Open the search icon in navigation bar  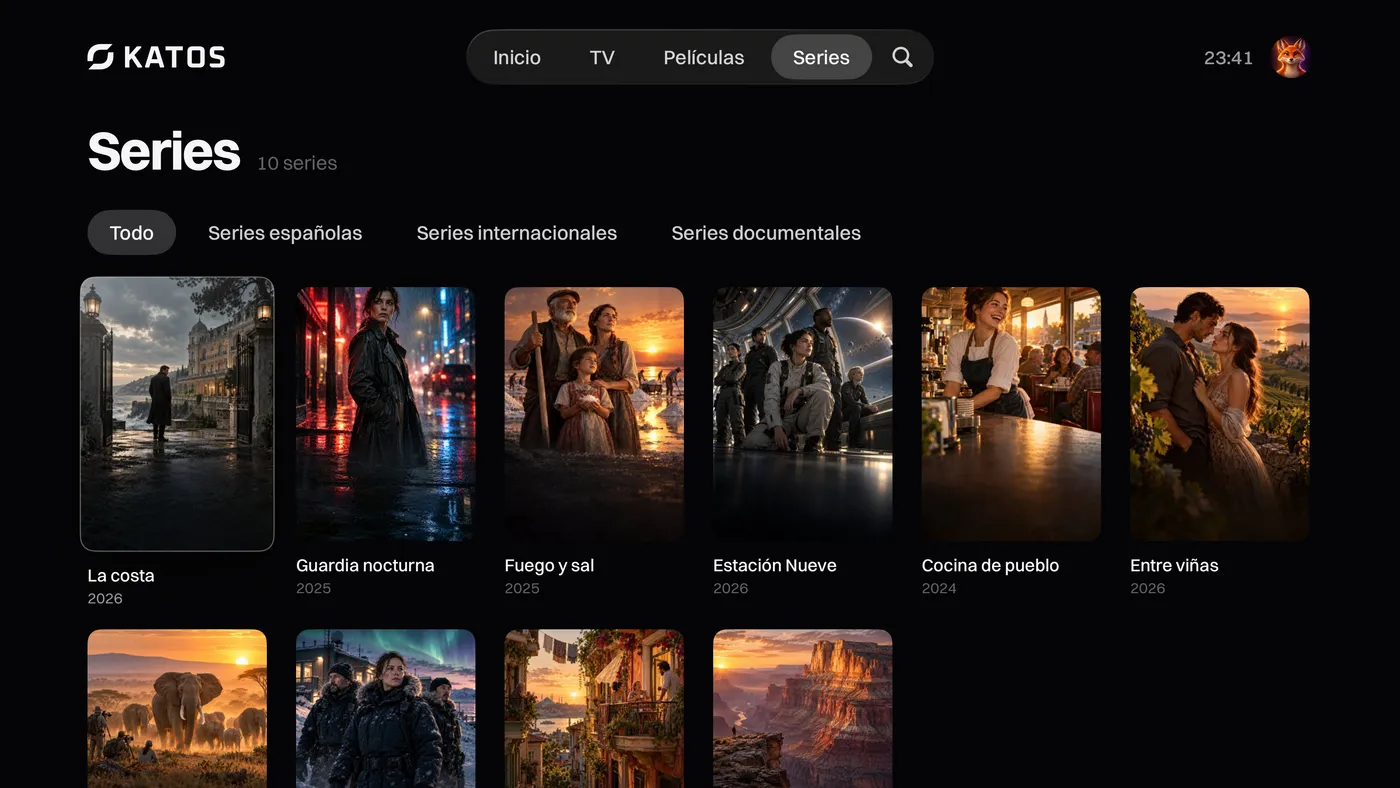902,57
